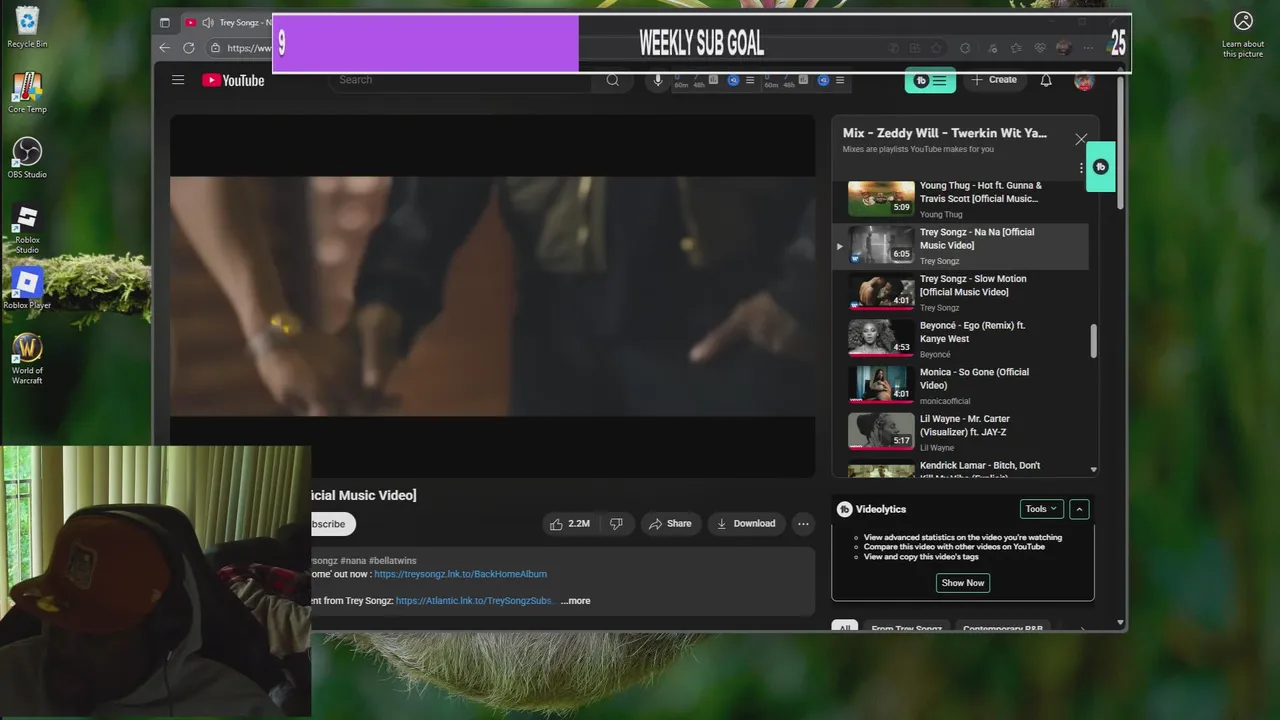This screenshot has width=1280, height=720.
Task: Download the video
Action: pos(746,523)
